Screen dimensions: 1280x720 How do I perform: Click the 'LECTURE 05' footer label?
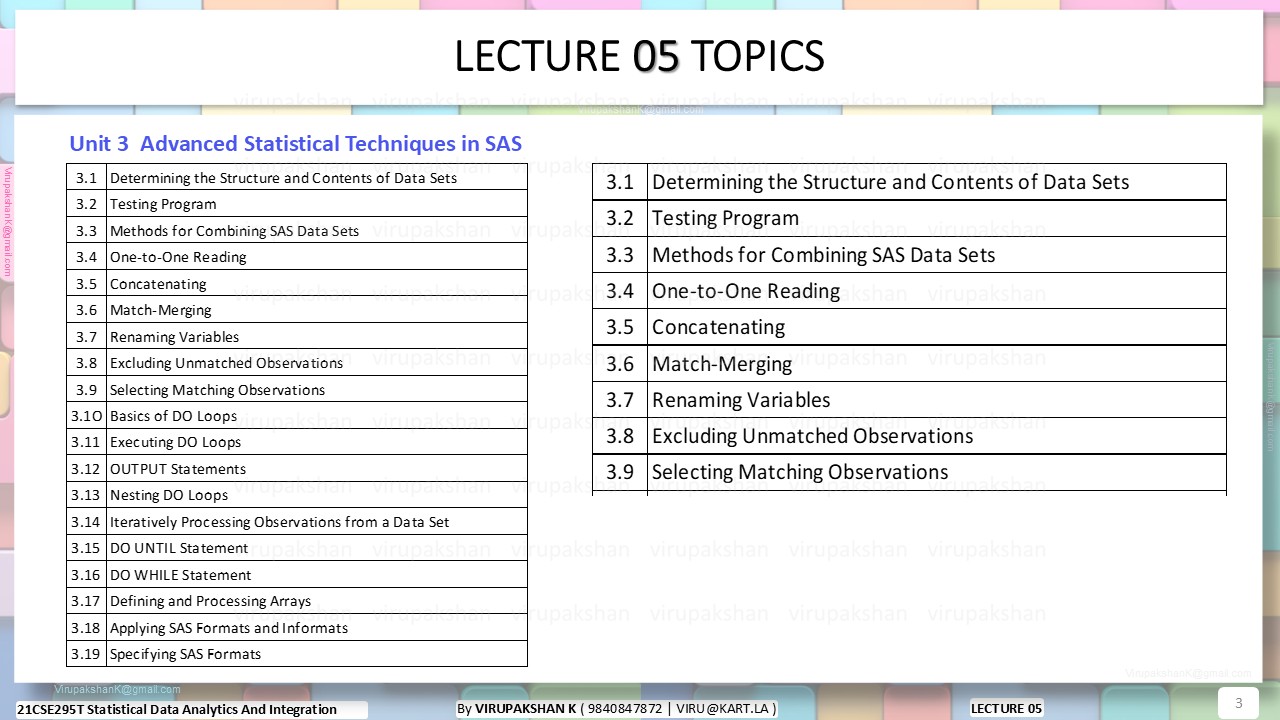(1006, 708)
